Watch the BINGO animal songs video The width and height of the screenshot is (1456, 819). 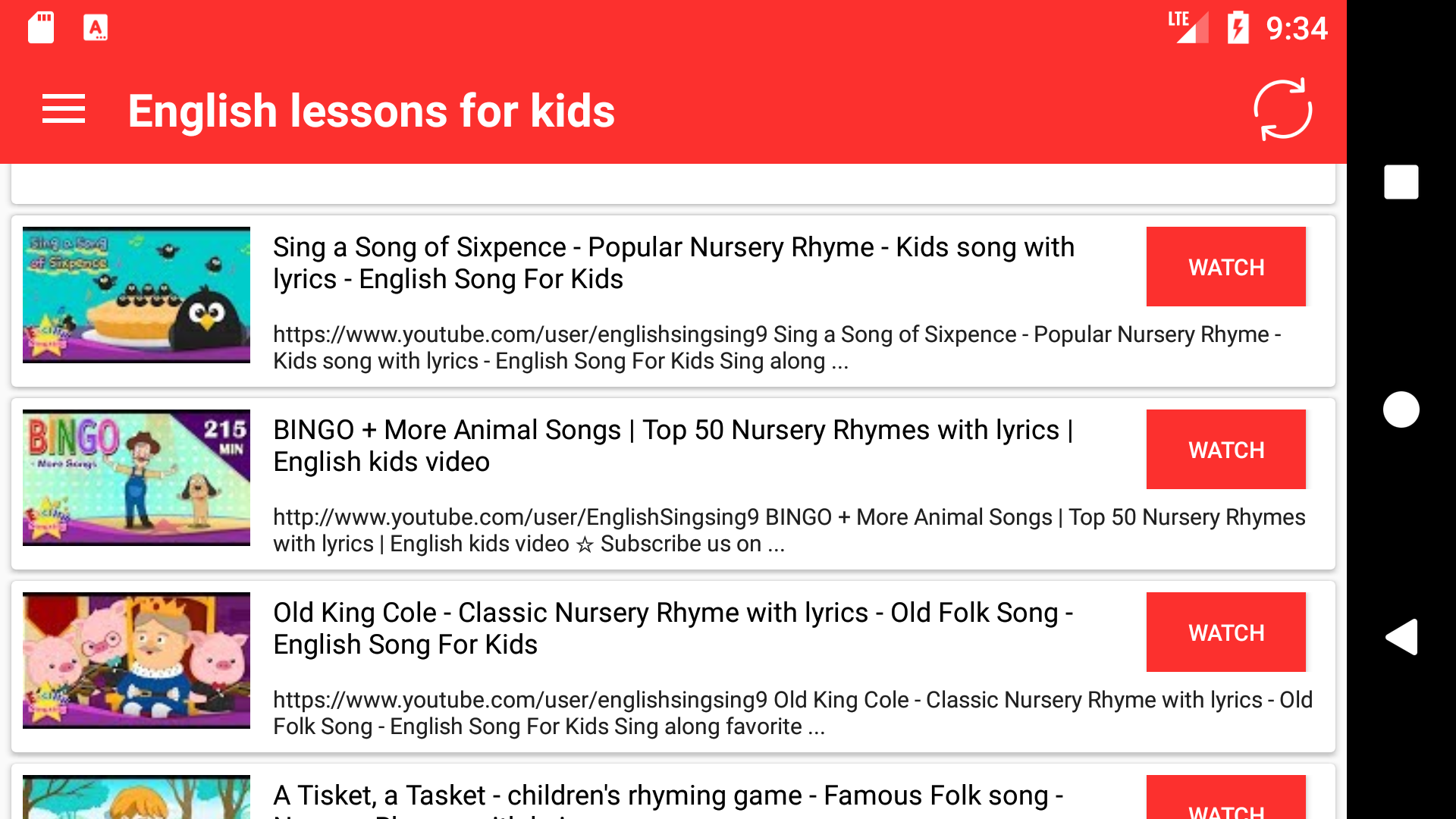1225,449
